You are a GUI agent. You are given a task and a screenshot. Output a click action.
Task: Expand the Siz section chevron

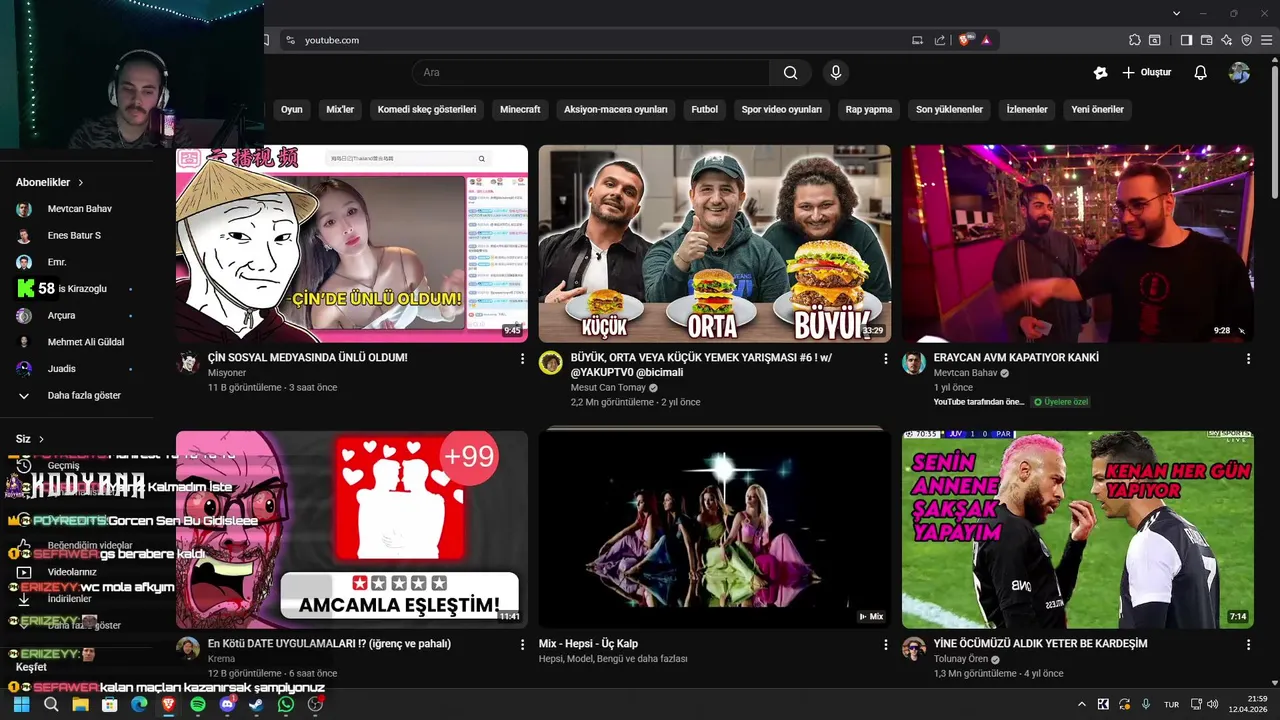point(41,439)
